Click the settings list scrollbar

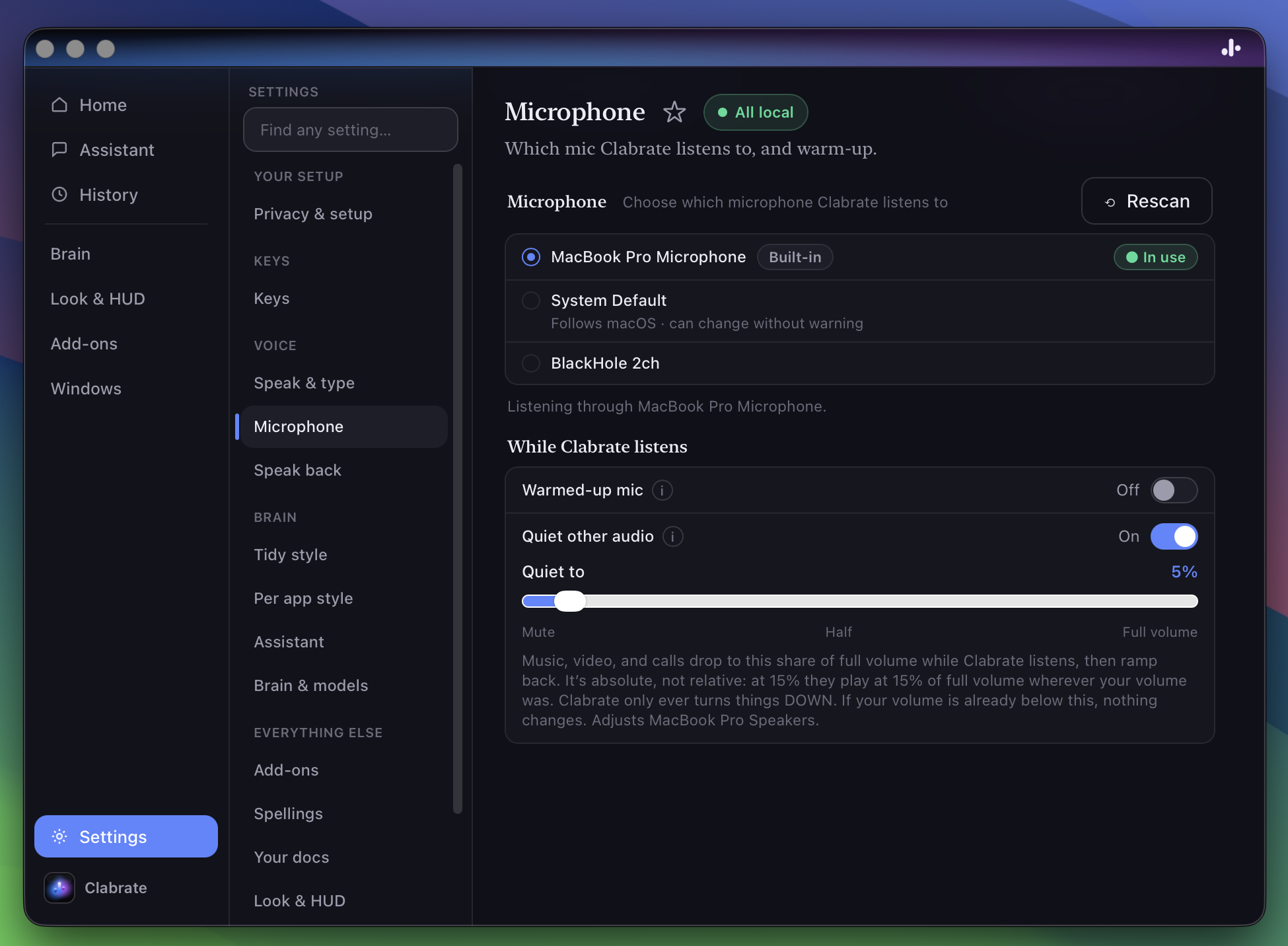pyautogui.click(x=457, y=489)
